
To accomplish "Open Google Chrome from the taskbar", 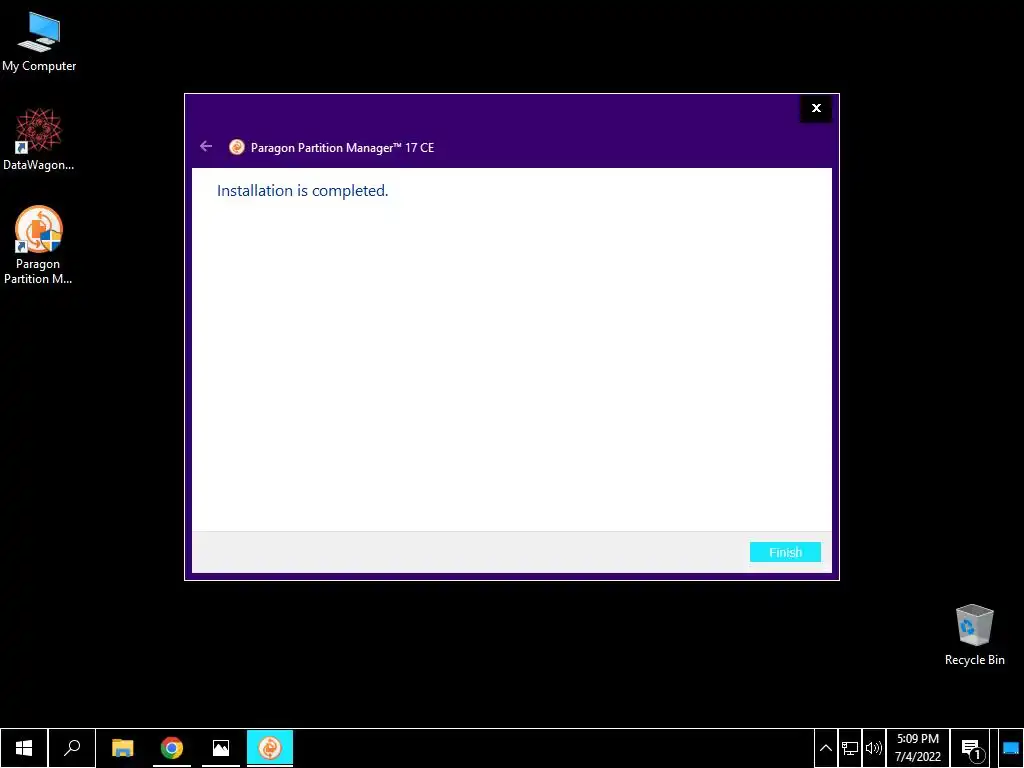I will [x=172, y=748].
